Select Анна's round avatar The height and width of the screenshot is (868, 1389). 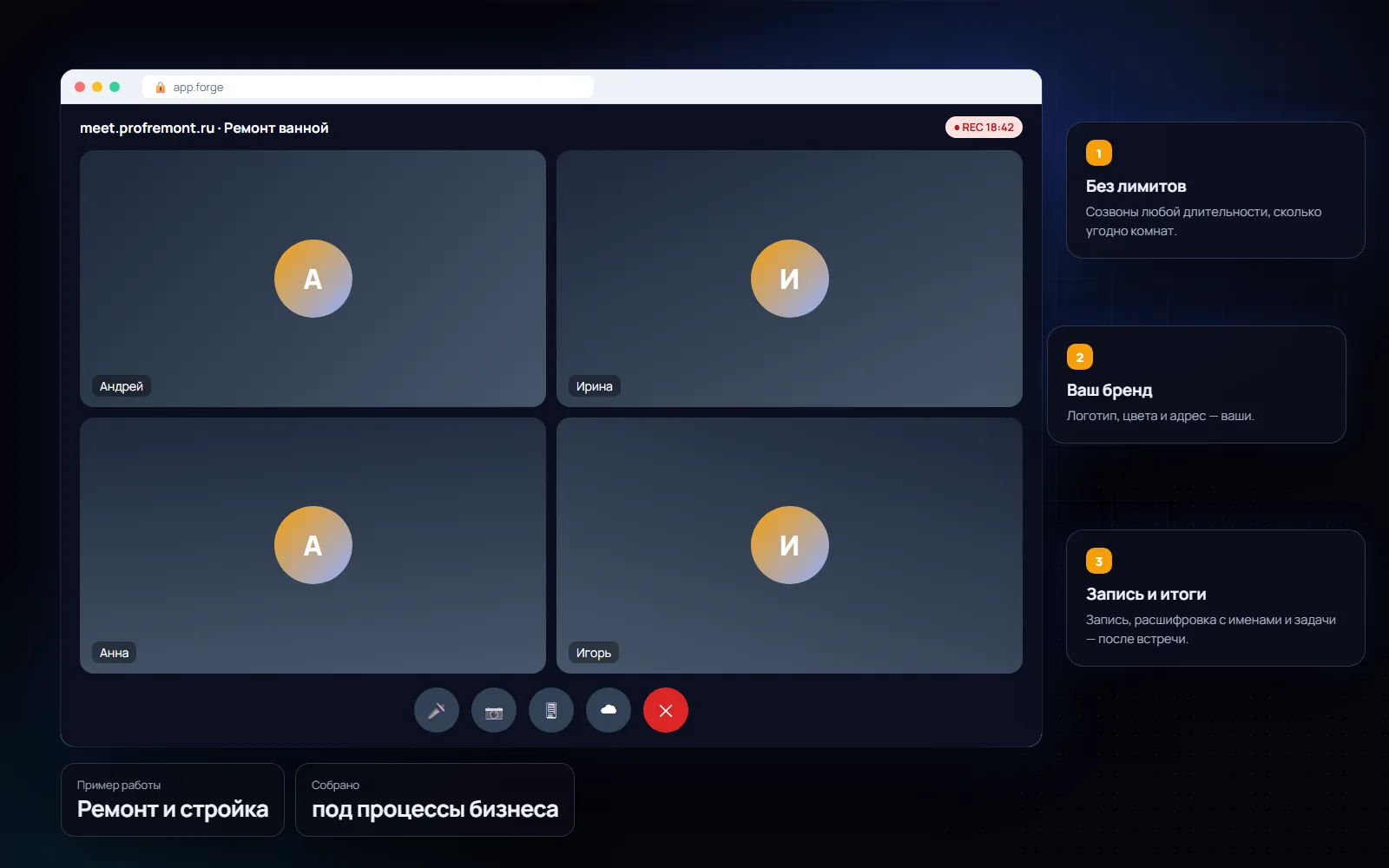click(x=313, y=545)
